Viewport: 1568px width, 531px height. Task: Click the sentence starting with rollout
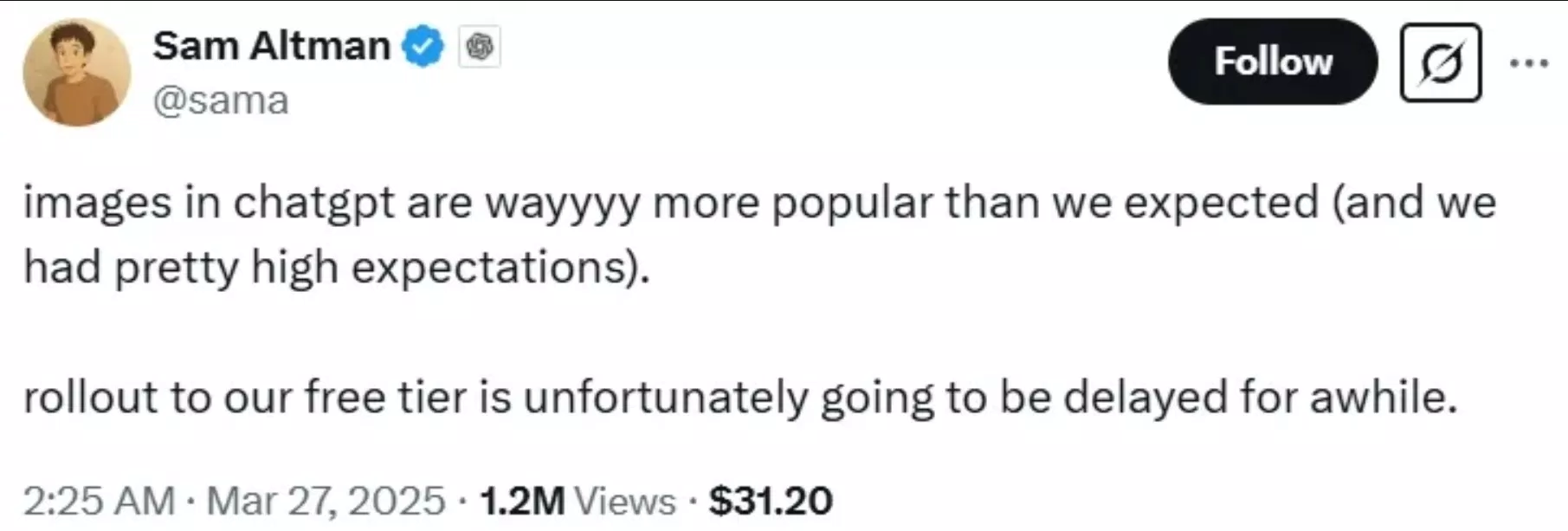click(x=740, y=398)
